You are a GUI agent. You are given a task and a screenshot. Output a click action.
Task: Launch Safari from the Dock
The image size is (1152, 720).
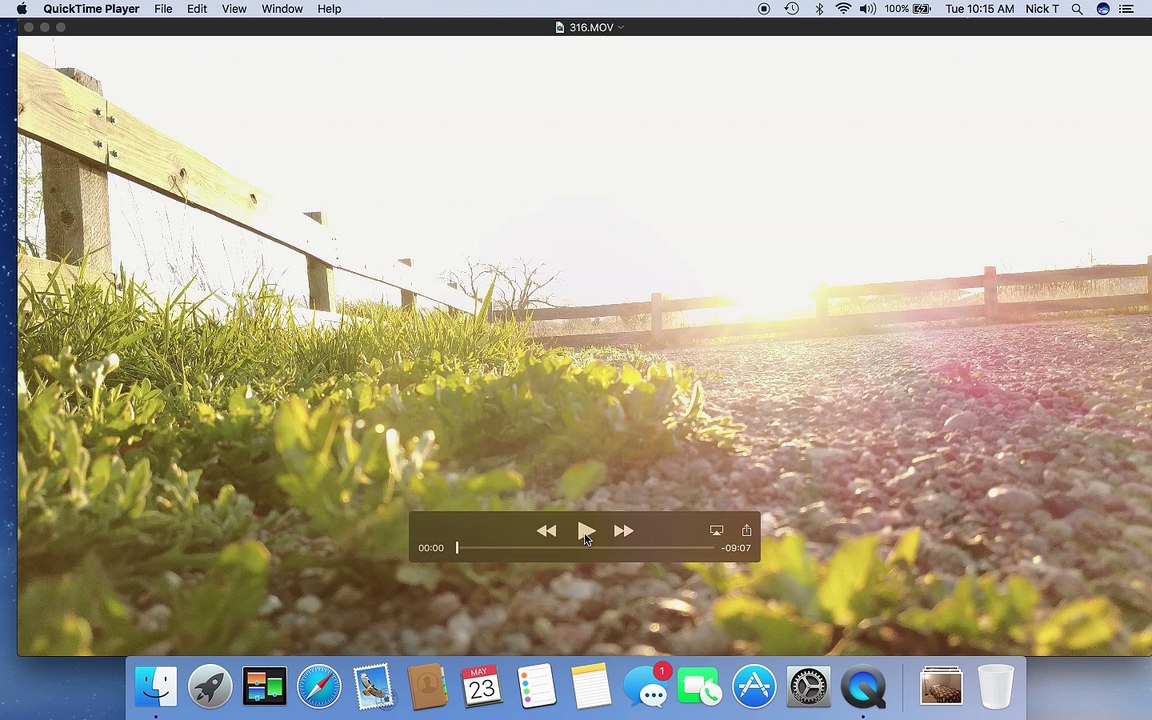[x=319, y=686]
